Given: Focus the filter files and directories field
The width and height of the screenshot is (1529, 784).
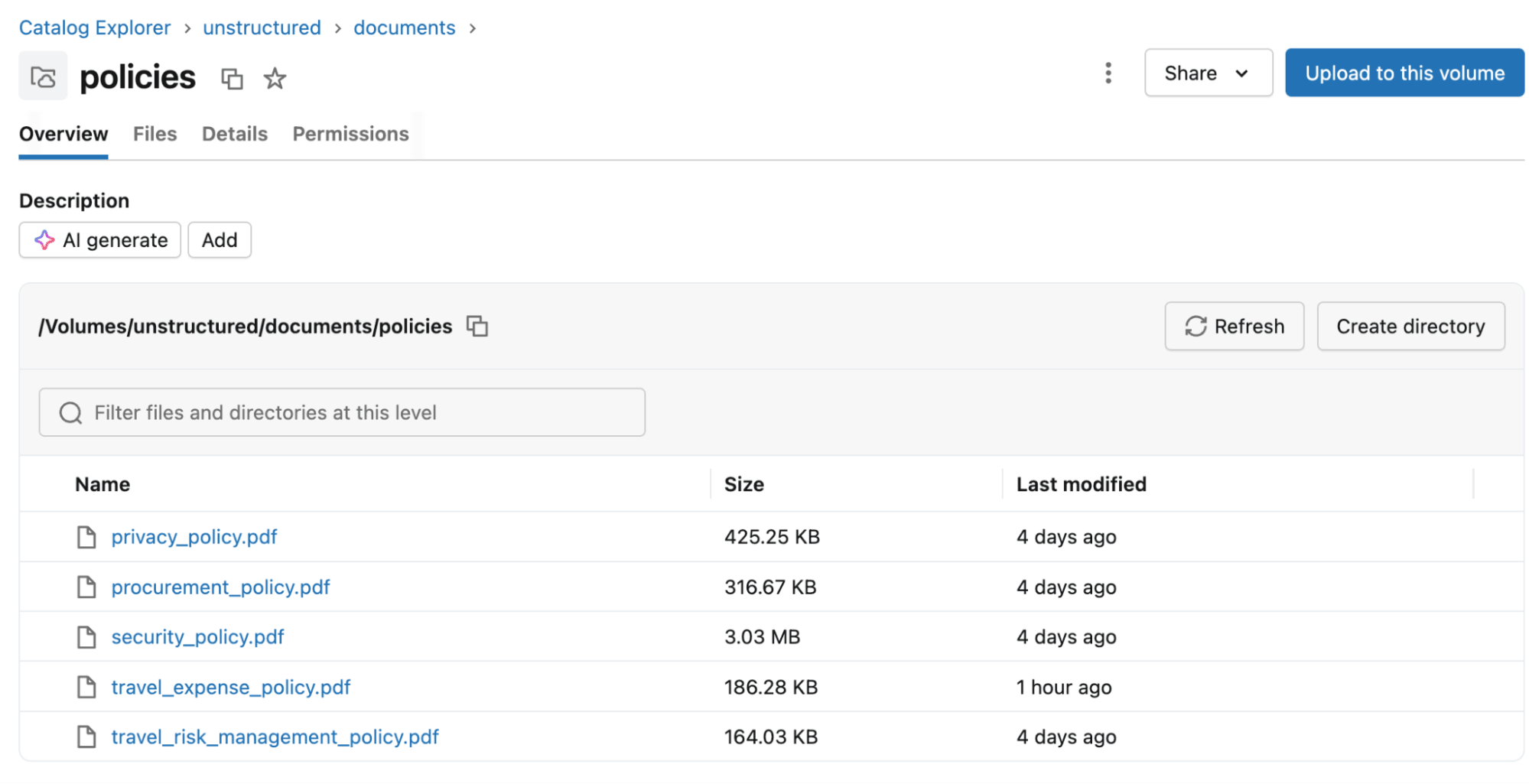Looking at the screenshot, I should 342,413.
